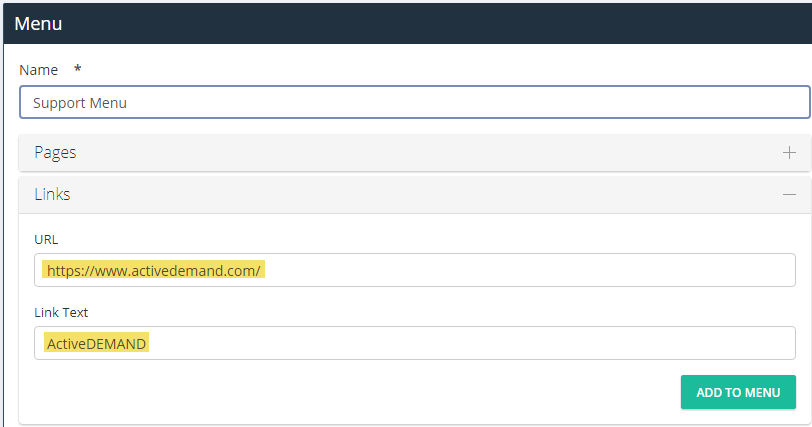Expand Pages section with plus icon
The width and height of the screenshot is (812, 427).
pyautogui.click(x=789, y=153)
